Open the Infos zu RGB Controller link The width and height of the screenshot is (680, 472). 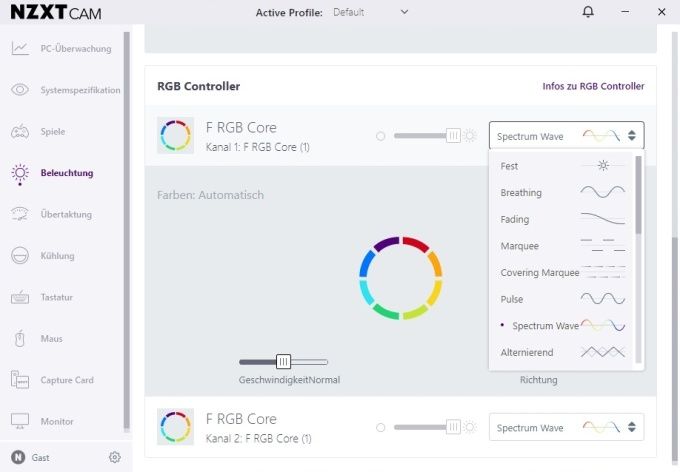coord(593,86)
